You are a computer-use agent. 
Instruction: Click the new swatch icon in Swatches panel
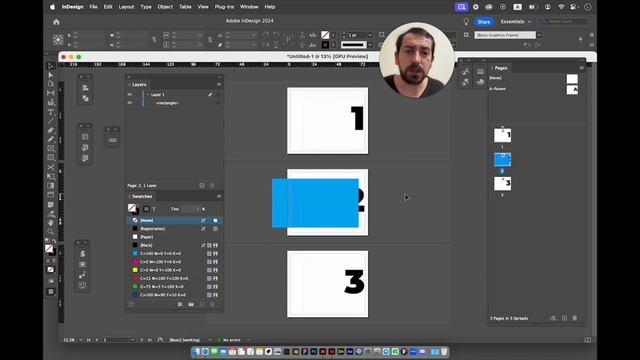(x=202, y=304)
